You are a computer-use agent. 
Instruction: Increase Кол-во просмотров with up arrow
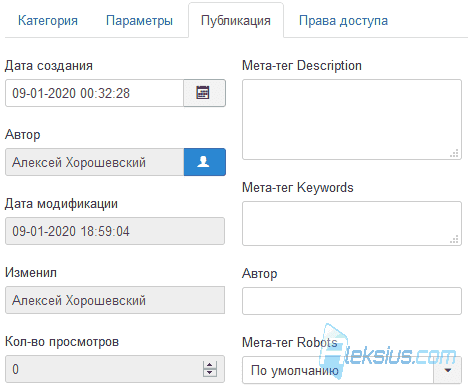[x=210, y=365]
